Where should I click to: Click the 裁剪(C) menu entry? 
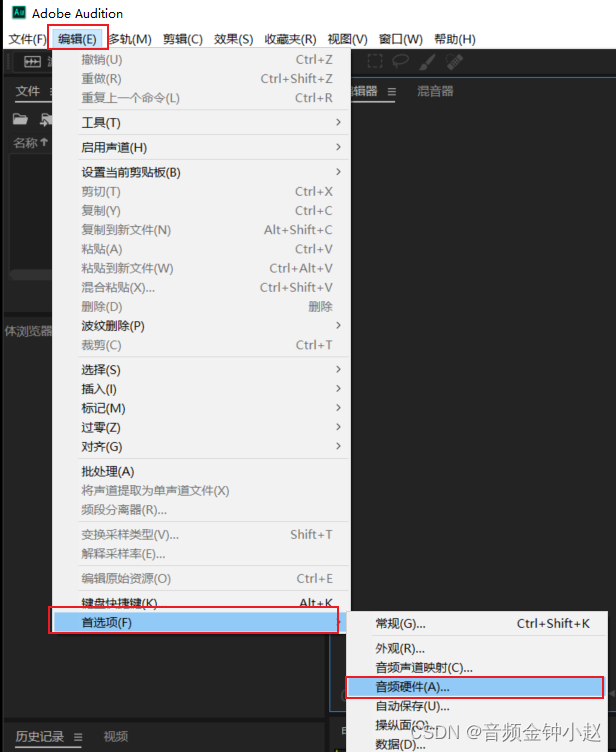pyautogui.click(x=201, y=345)
